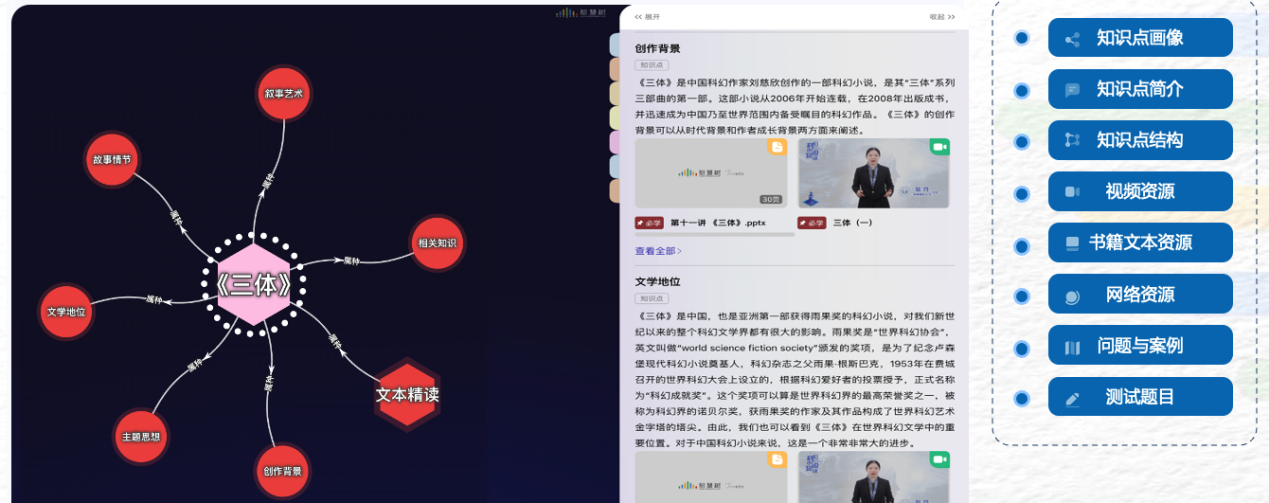Screen dimensions: 1269x503
Task: Click the topmost blue side tab
Action: pyautogui.click(x=613, y=45)
